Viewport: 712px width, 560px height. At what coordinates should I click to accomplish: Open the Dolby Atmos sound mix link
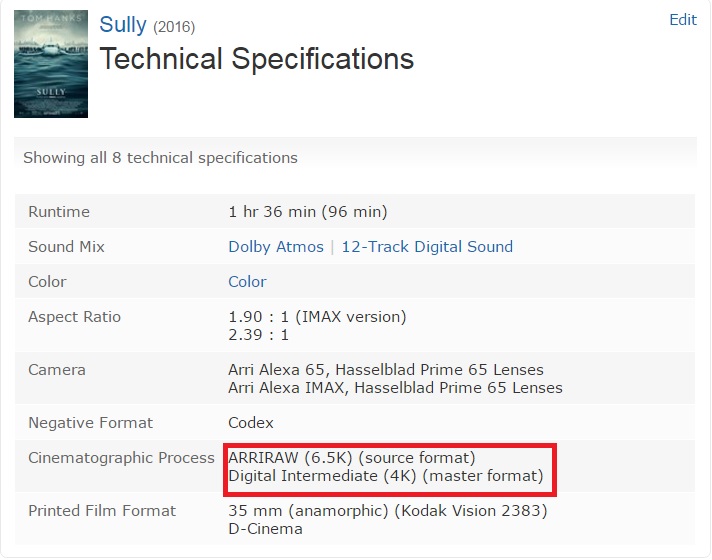276,247
